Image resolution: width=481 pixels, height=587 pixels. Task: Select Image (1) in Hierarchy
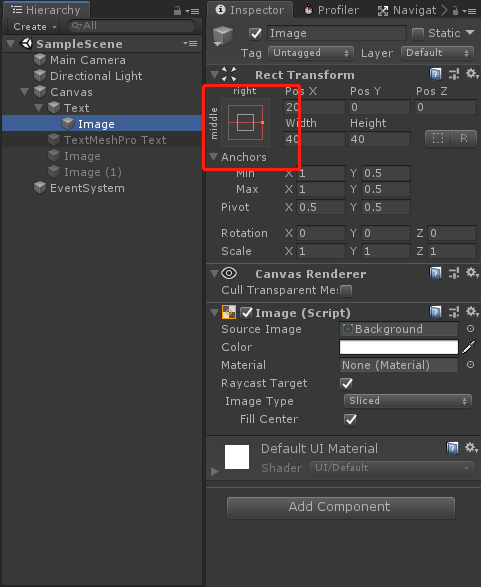[x=92, y=172]
